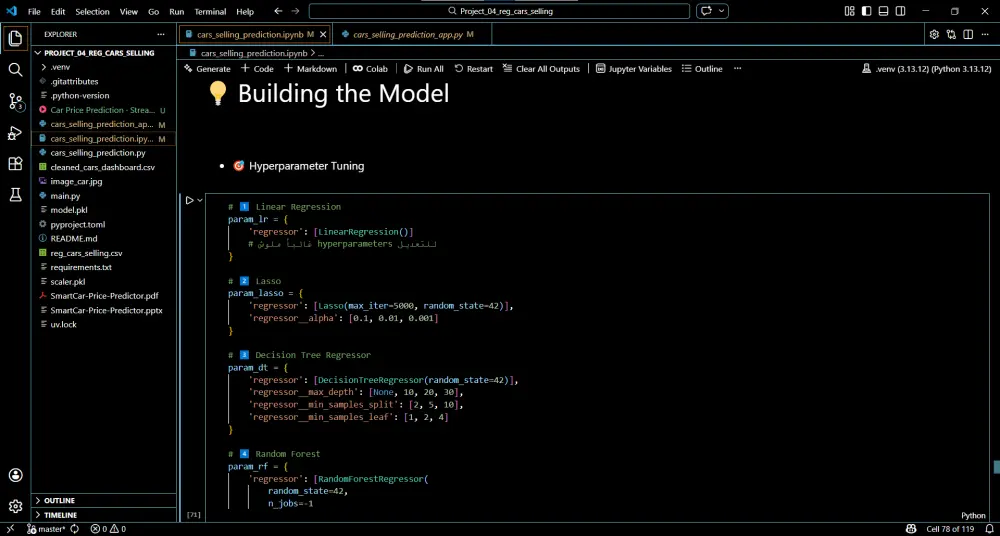Toggle the bottom panel
The height and width of the screenshot is (536, 1000).
point(883,11)
